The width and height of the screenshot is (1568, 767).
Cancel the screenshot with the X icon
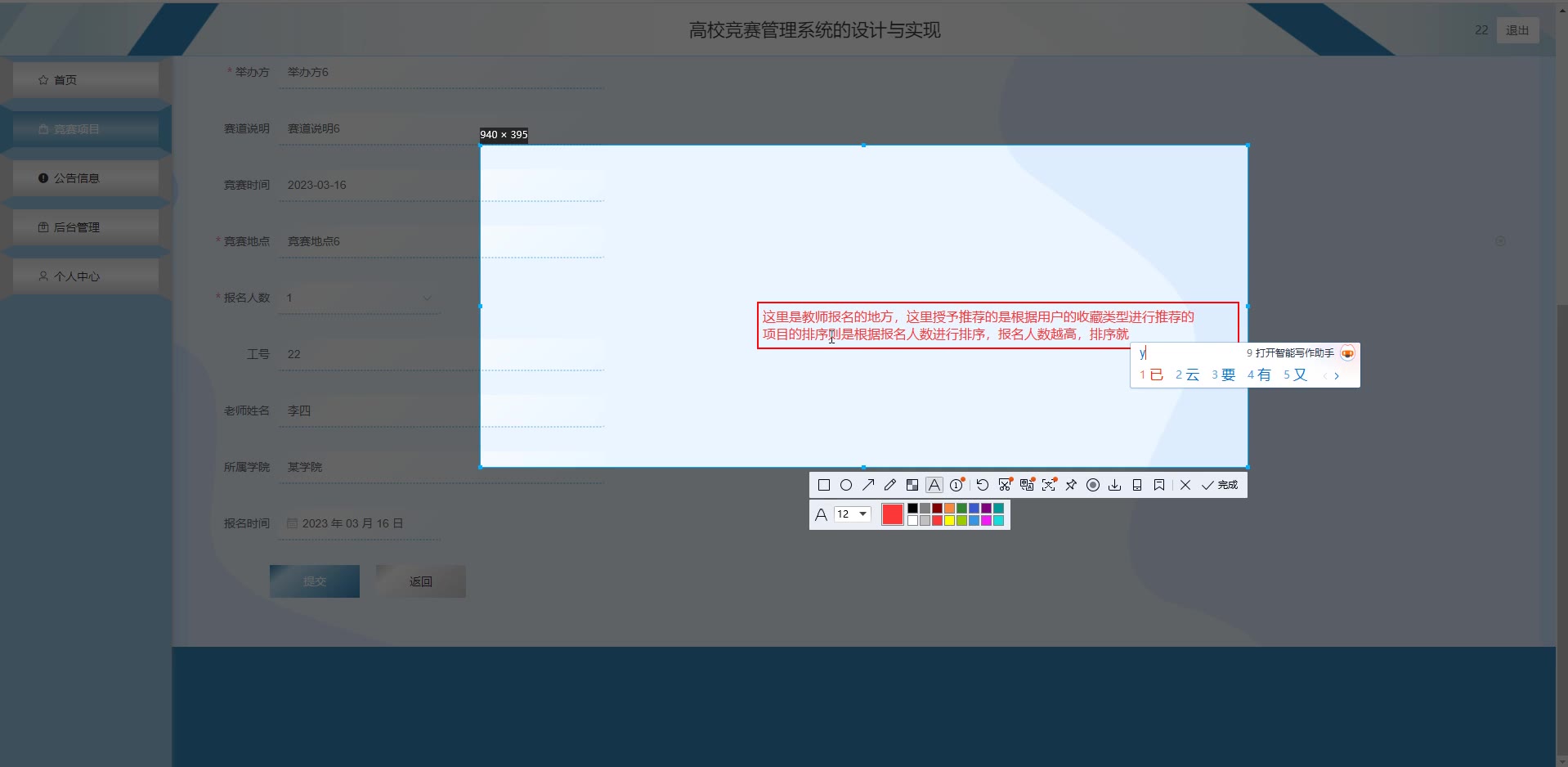(1185, 485)
